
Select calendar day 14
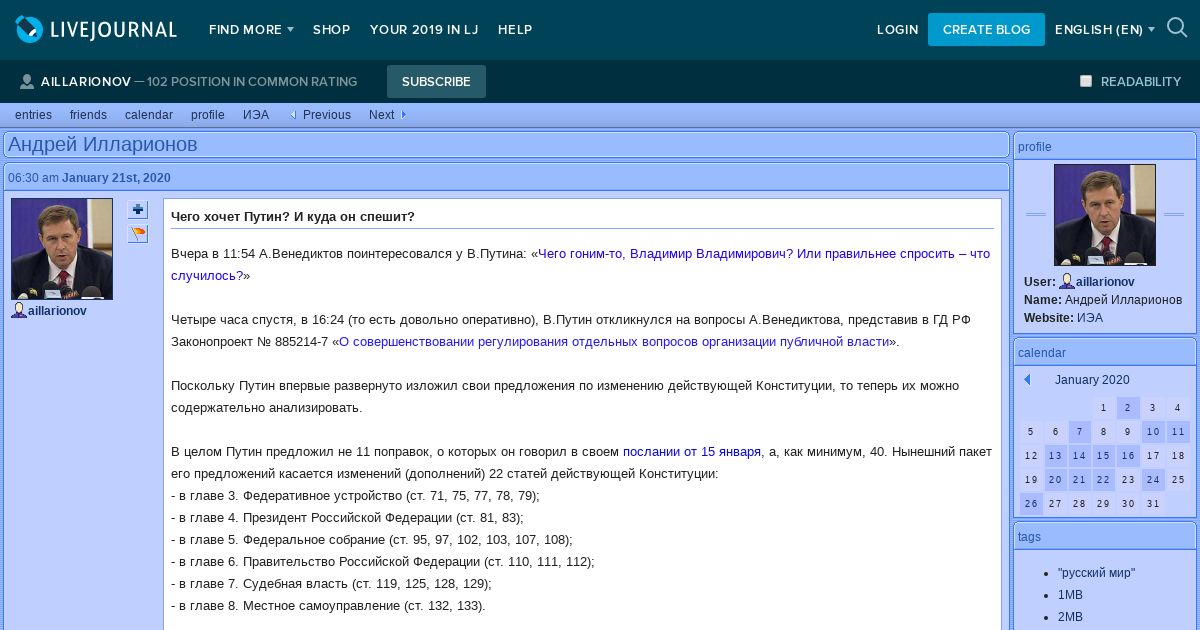1080,456
